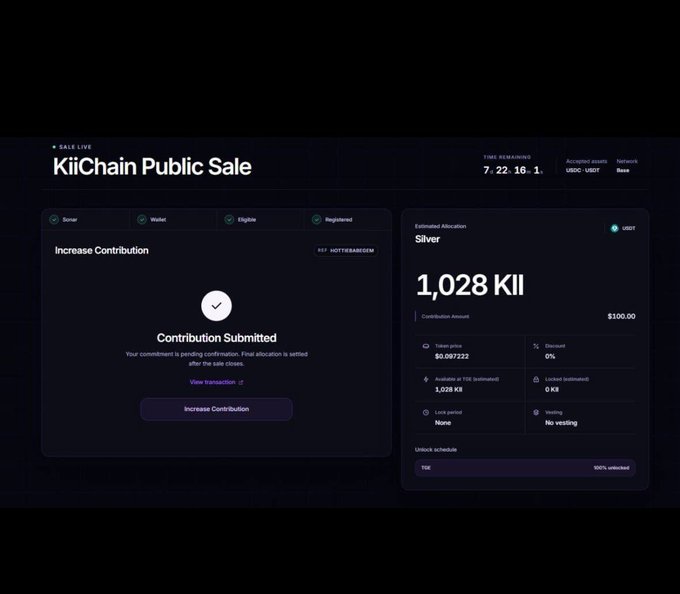Click the 0 KII locked value

pyautogui.click(x=552, y=389)
